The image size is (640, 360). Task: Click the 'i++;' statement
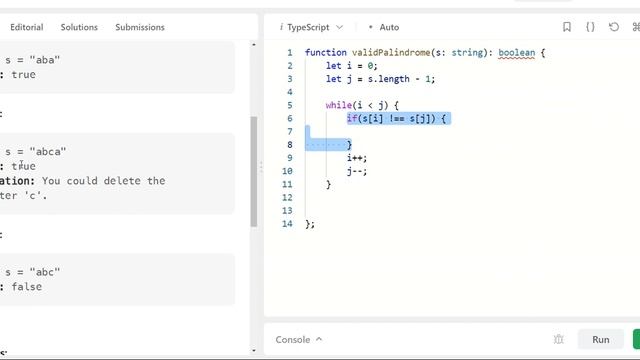click(357, 158)
